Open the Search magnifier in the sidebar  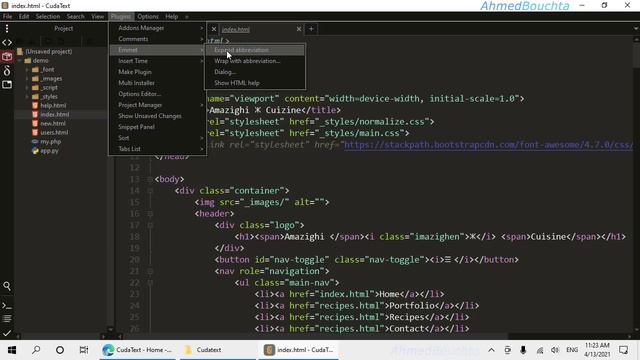point(7,286)
